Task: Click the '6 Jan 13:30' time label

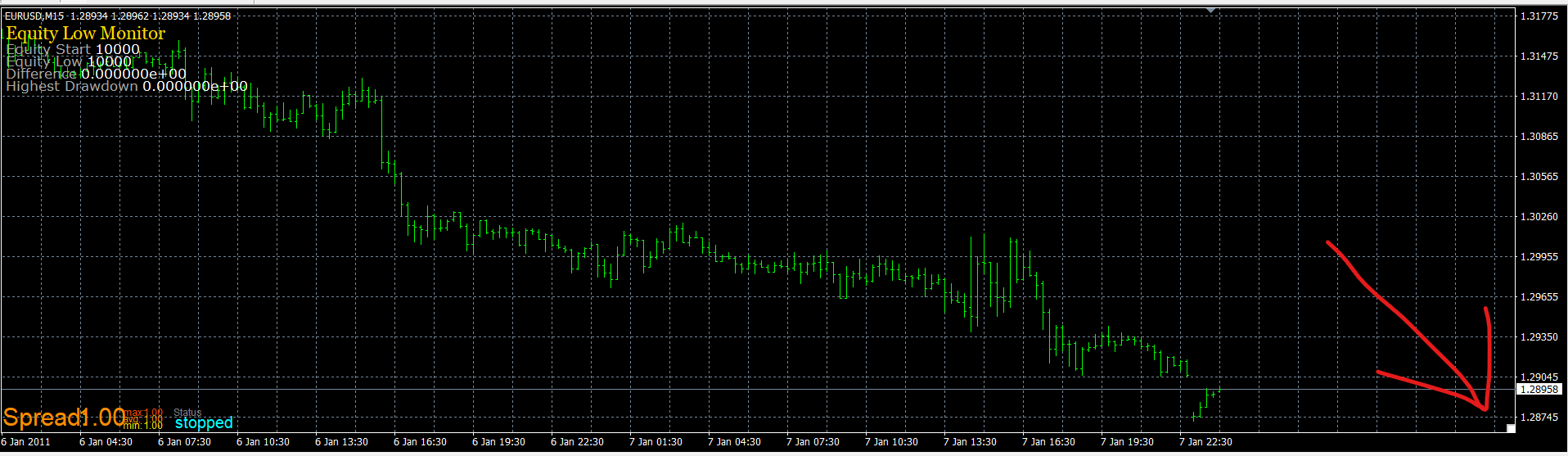Action: coord(341,442)
